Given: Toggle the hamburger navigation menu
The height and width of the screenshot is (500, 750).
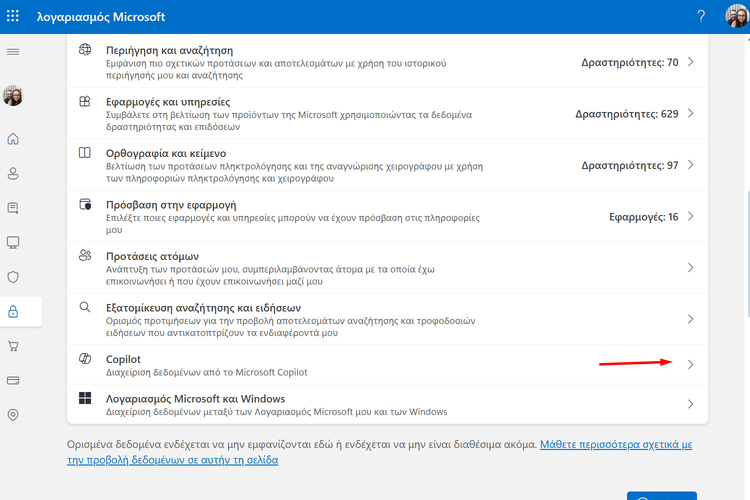Looking at the screenshot, I should [x=13, y=51].
